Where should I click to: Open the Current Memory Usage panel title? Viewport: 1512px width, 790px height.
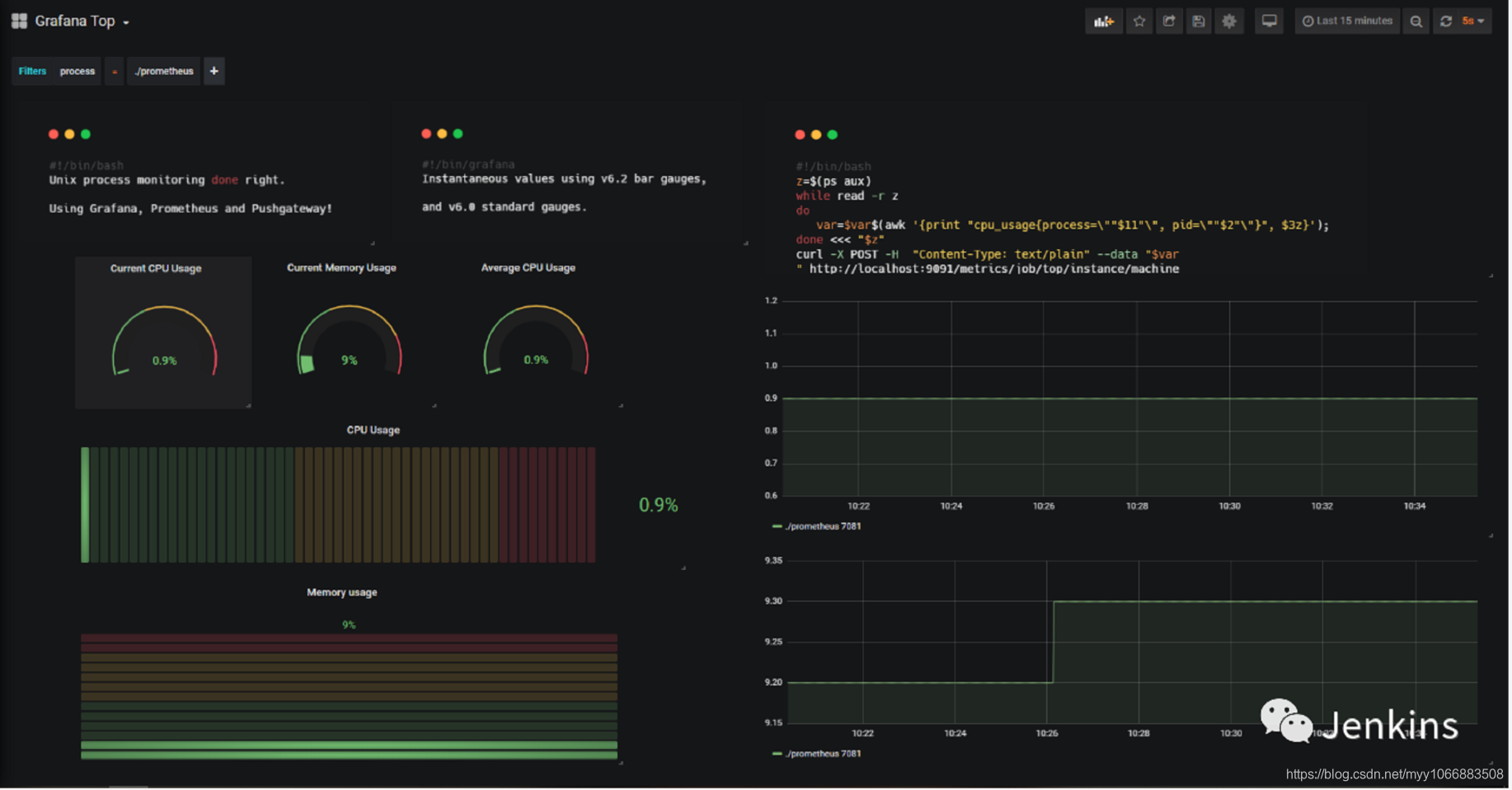click(x=341, y=267)
